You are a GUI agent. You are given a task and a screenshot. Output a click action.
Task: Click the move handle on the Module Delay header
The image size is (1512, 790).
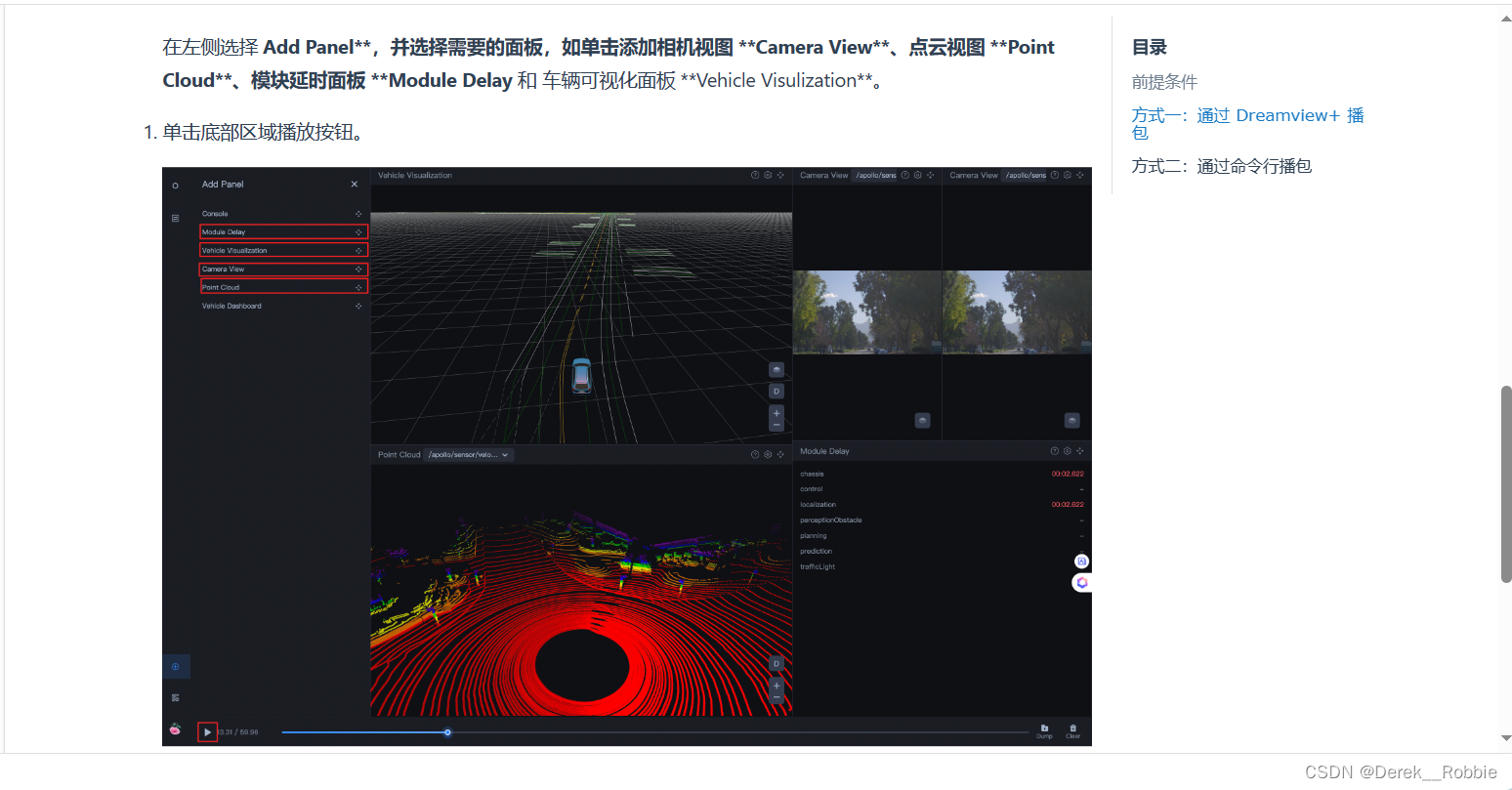pyautogui.click(x=1079, y=450)
